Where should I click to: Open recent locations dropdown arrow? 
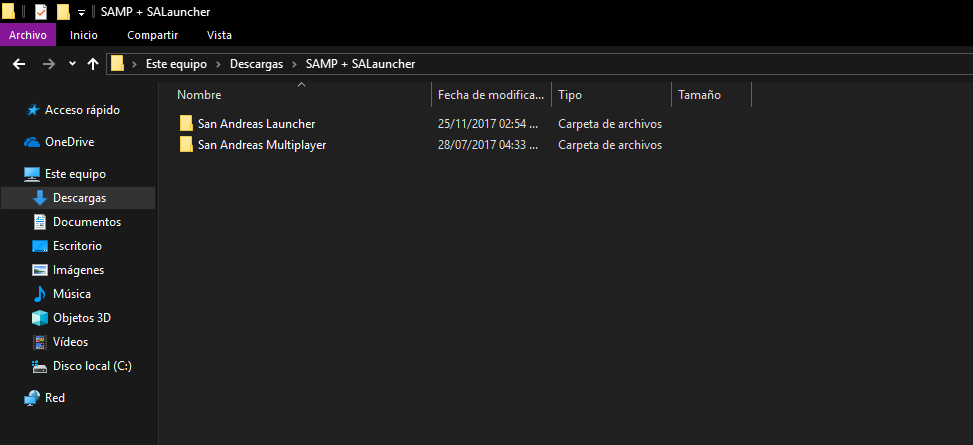(72, 64)
